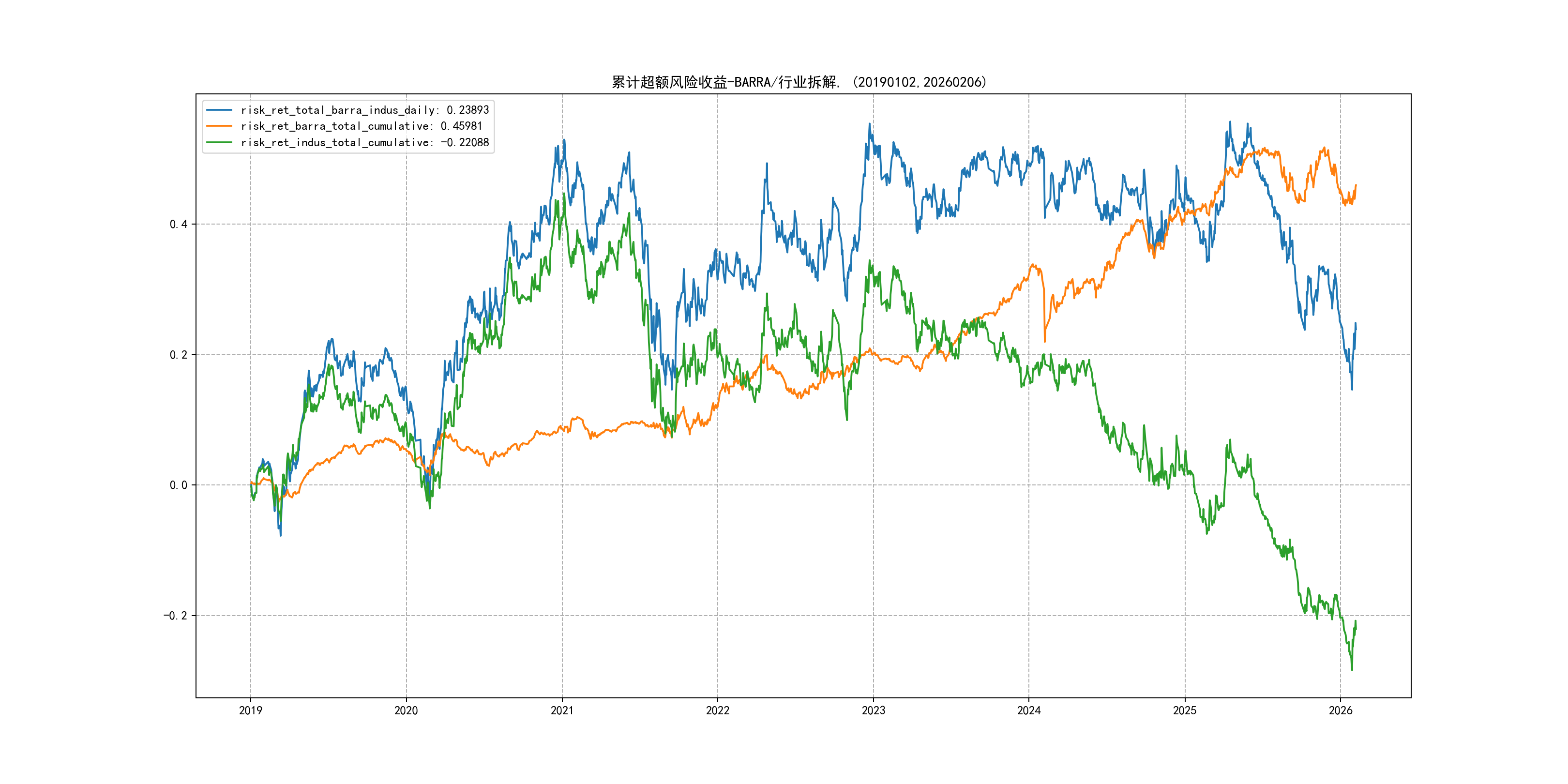
Task: Click the 2025 x-axis tick label
Action: pos(1185,711)
